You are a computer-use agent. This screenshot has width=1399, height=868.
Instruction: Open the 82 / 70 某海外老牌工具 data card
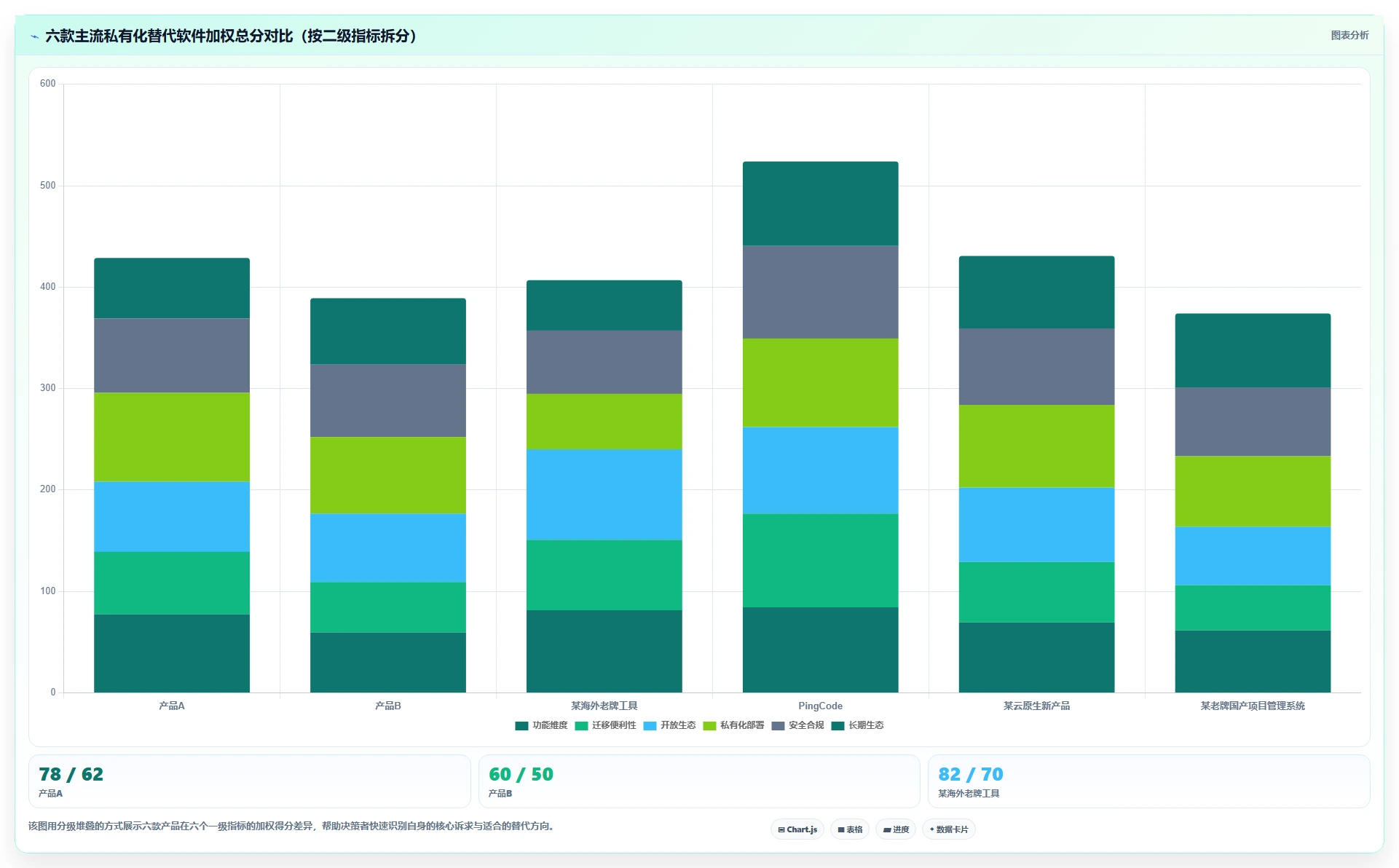point(1149,781)
